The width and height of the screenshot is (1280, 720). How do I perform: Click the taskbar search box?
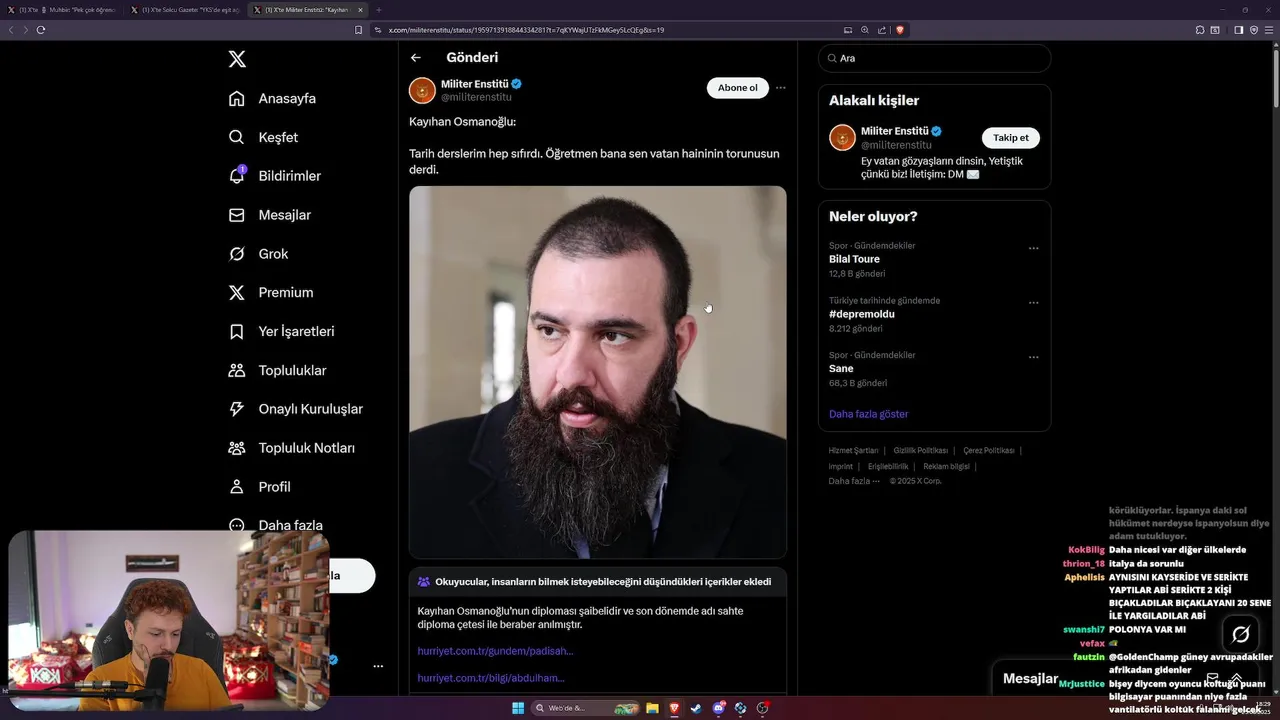point(585,708)
